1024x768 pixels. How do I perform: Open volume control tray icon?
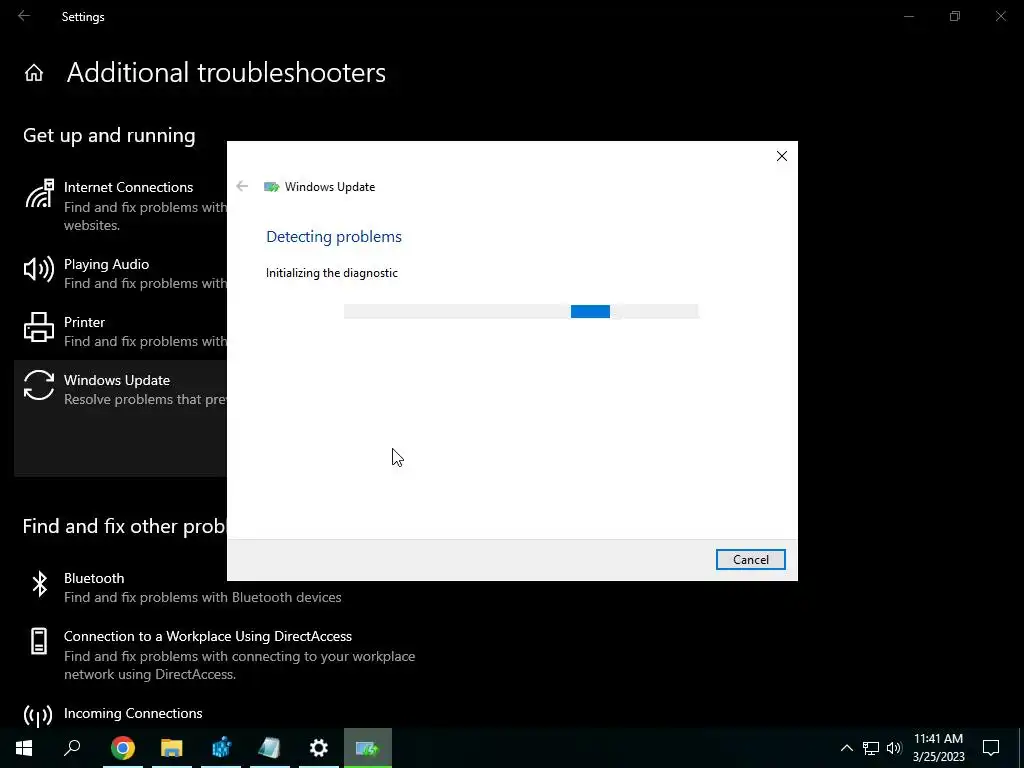pyautogui.click(x=894, y=748)
